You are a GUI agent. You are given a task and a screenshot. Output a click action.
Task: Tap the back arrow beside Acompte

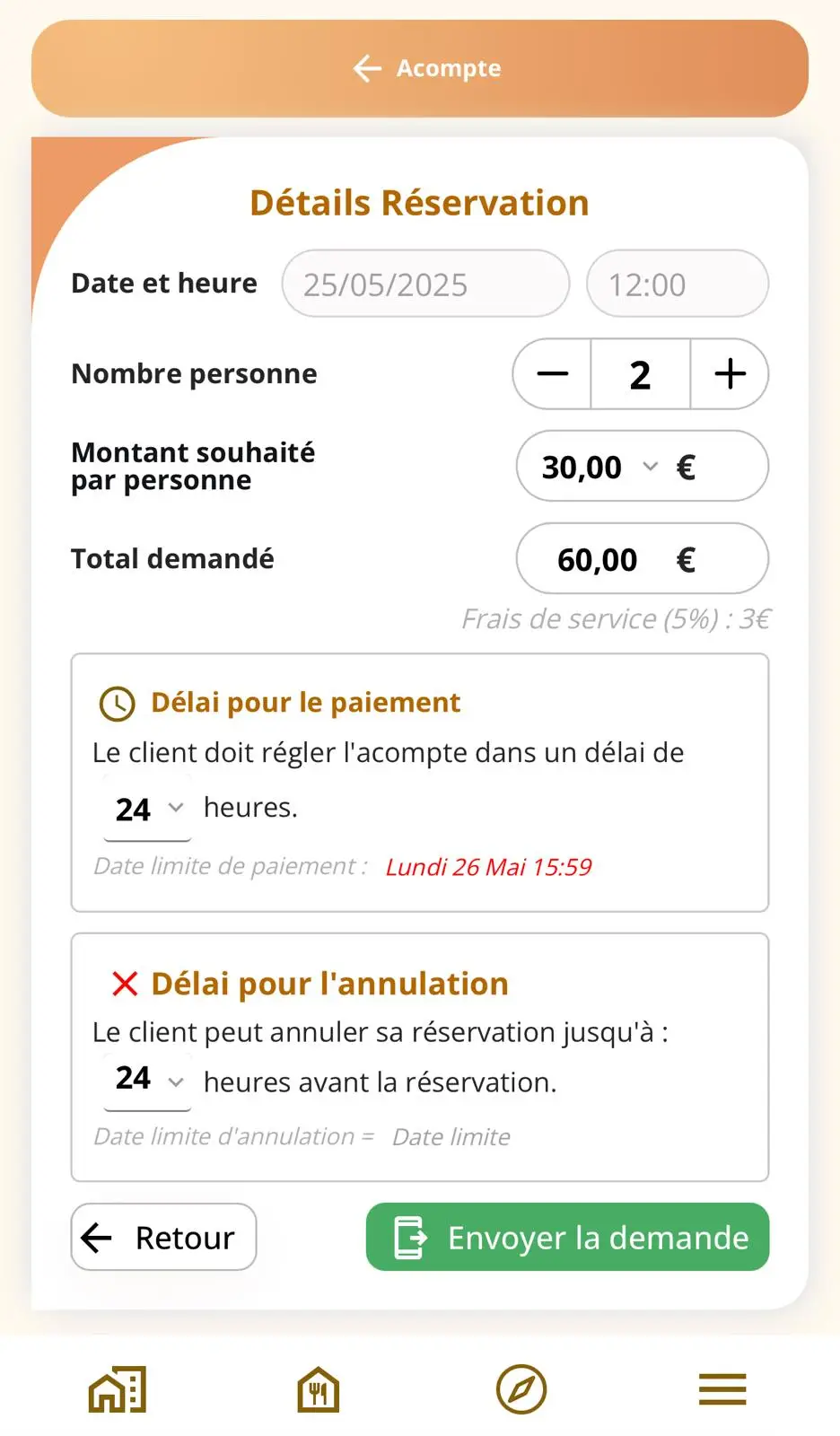[x=367, y=68]
